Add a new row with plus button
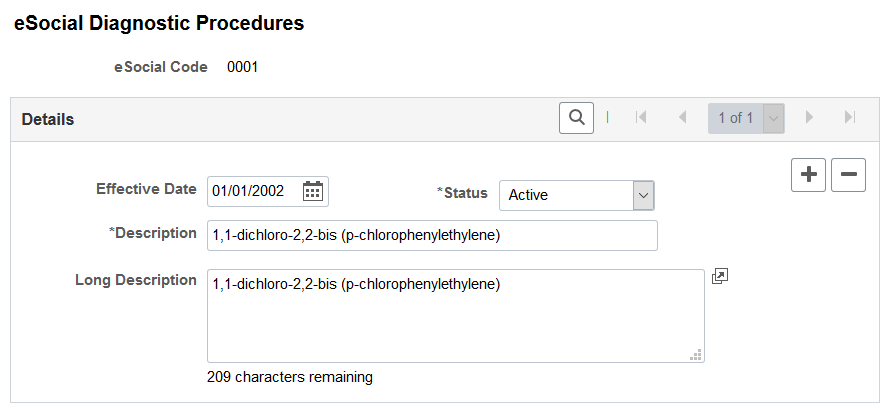892x414 pixels. click(x=808, y=175)
